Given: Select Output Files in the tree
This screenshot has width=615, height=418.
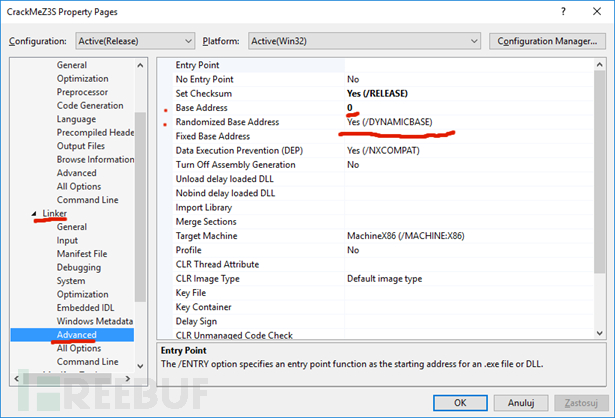Looking at the screenshot, I should click(80, 146).
